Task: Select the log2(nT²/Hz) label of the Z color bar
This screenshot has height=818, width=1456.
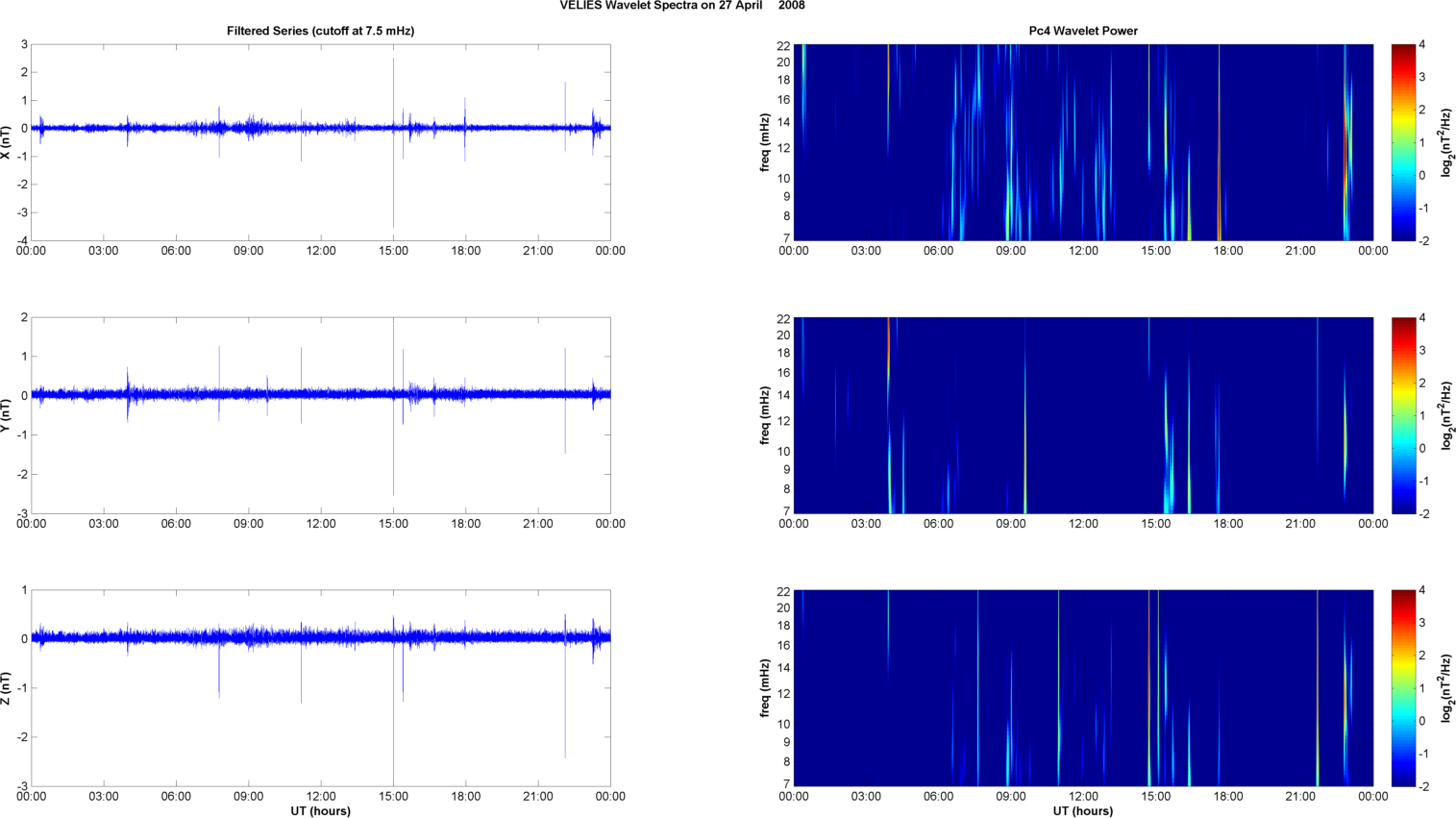Action: click(x=1446, y=688)
